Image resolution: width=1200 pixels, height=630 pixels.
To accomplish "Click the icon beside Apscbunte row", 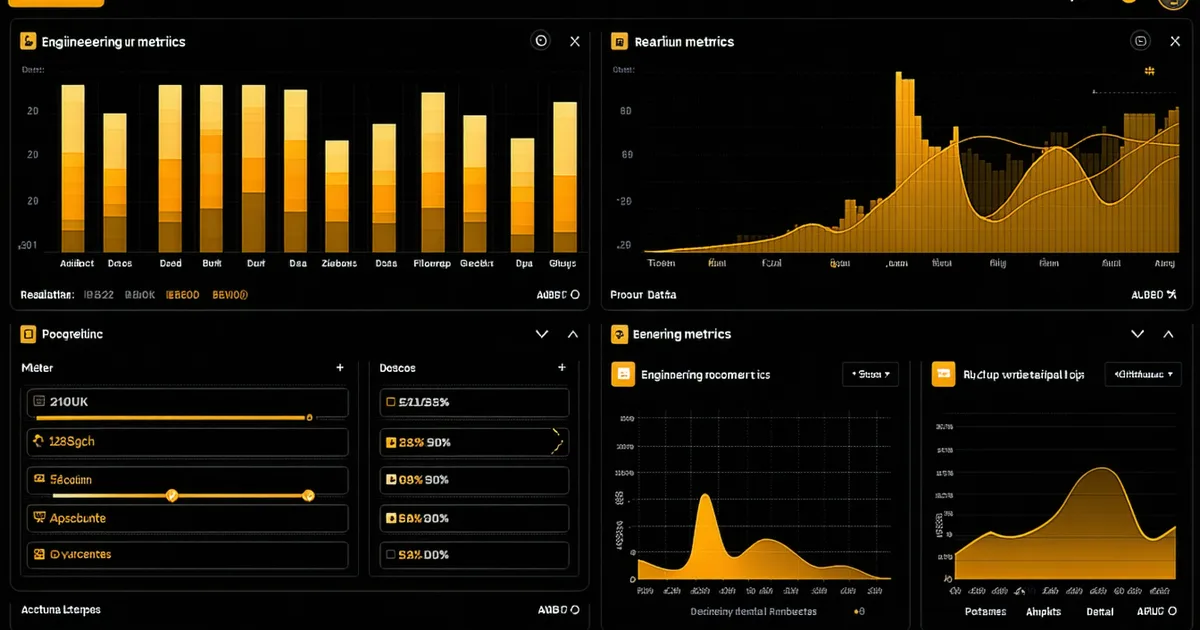I will coord(40,518).
